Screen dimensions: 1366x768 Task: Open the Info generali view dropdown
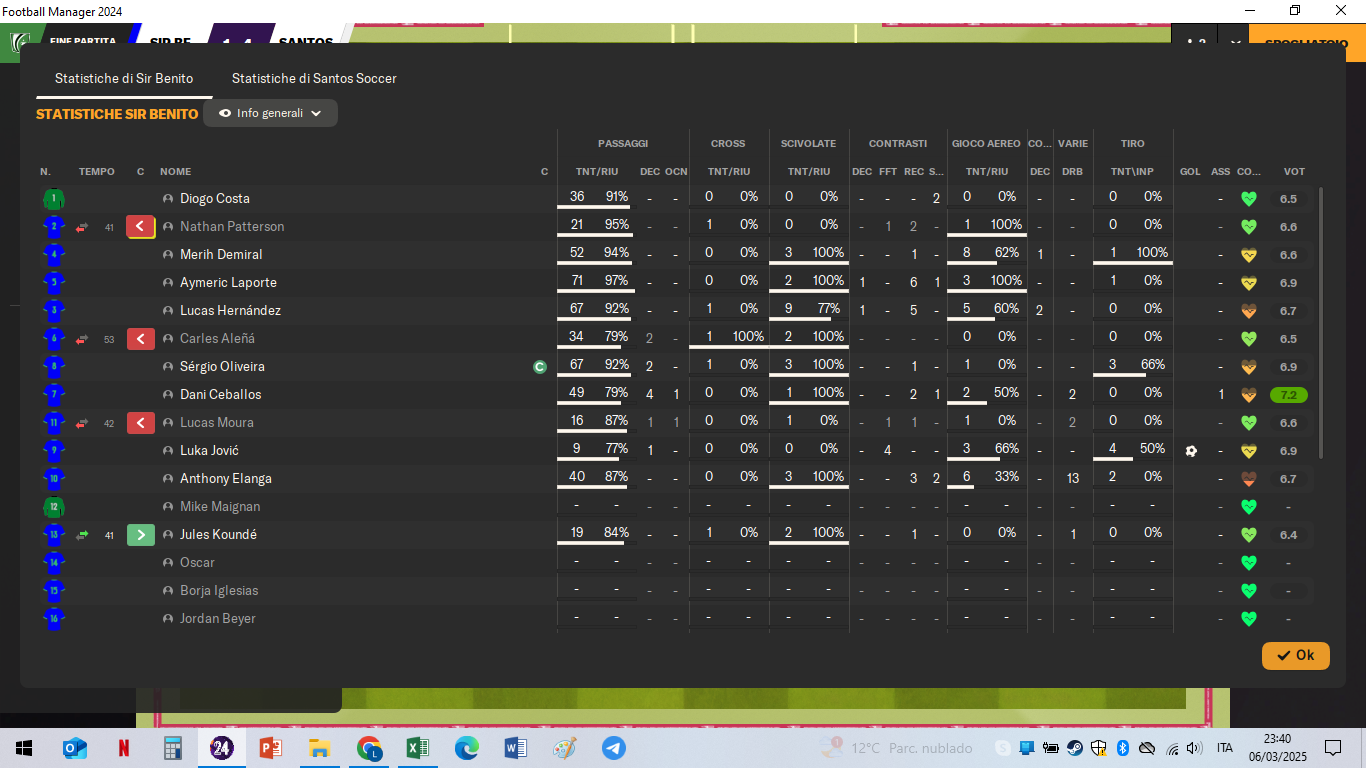click(x=270, y=113)
